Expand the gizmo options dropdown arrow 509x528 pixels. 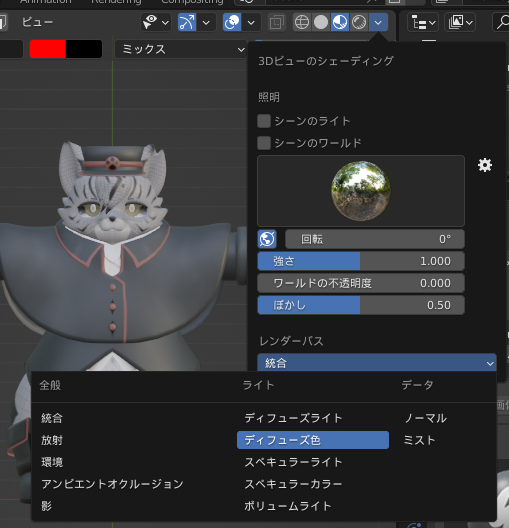pos(206,23)
